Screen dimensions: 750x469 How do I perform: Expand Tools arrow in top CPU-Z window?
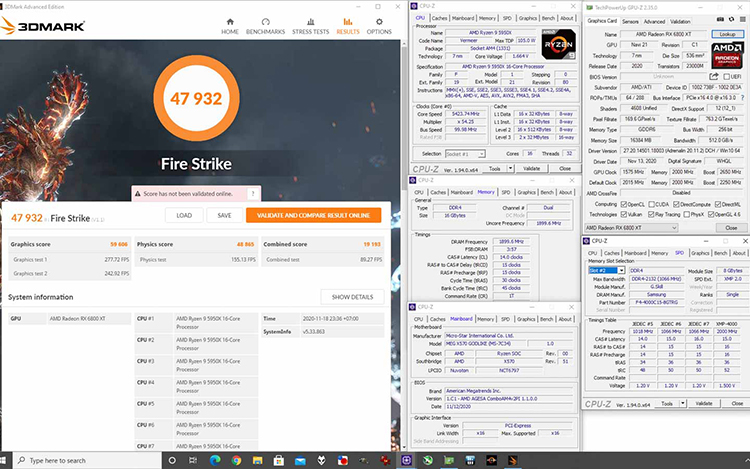(x=510, y=168)
